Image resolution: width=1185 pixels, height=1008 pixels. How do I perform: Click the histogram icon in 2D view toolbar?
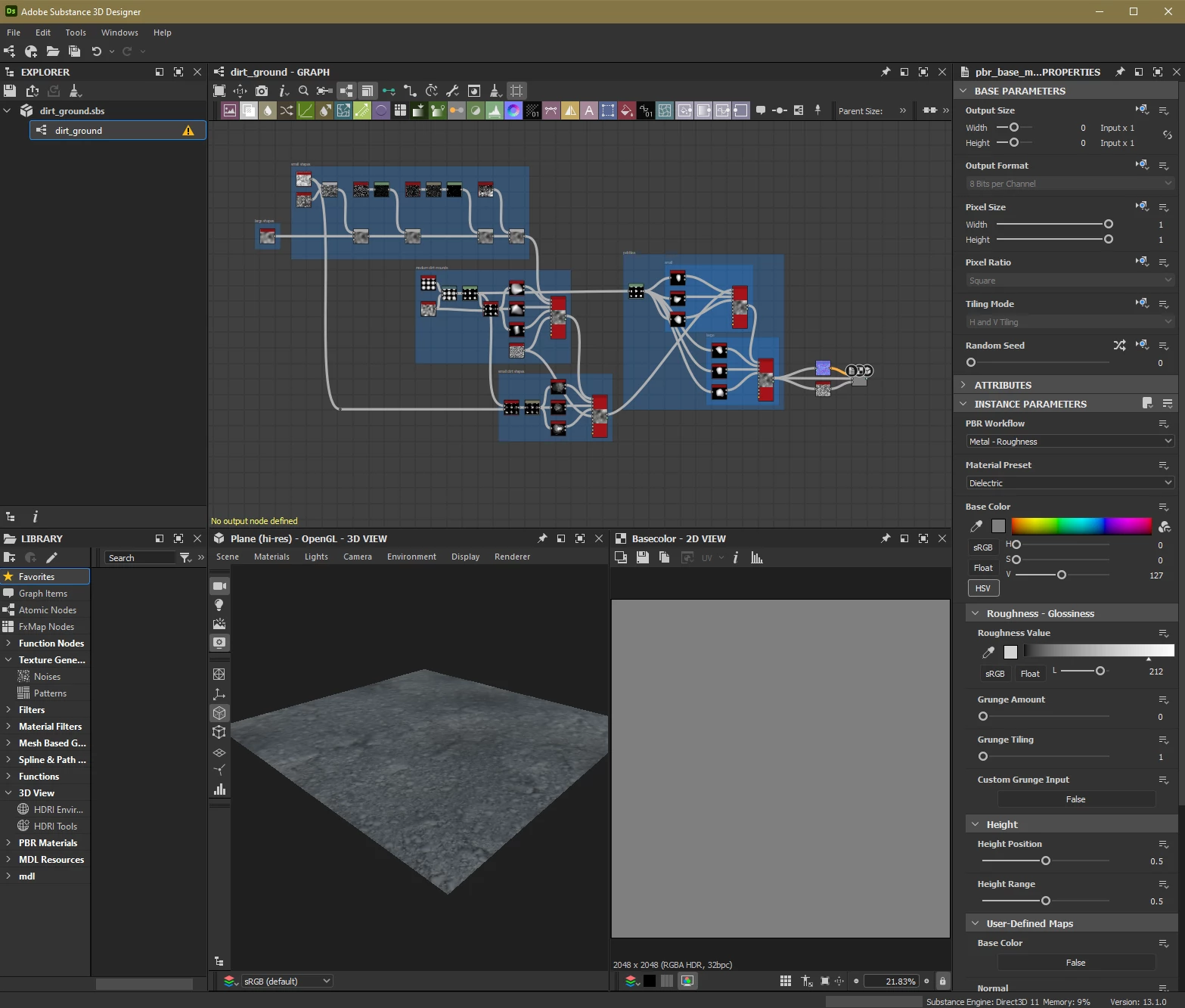click(x=757, y=557)
